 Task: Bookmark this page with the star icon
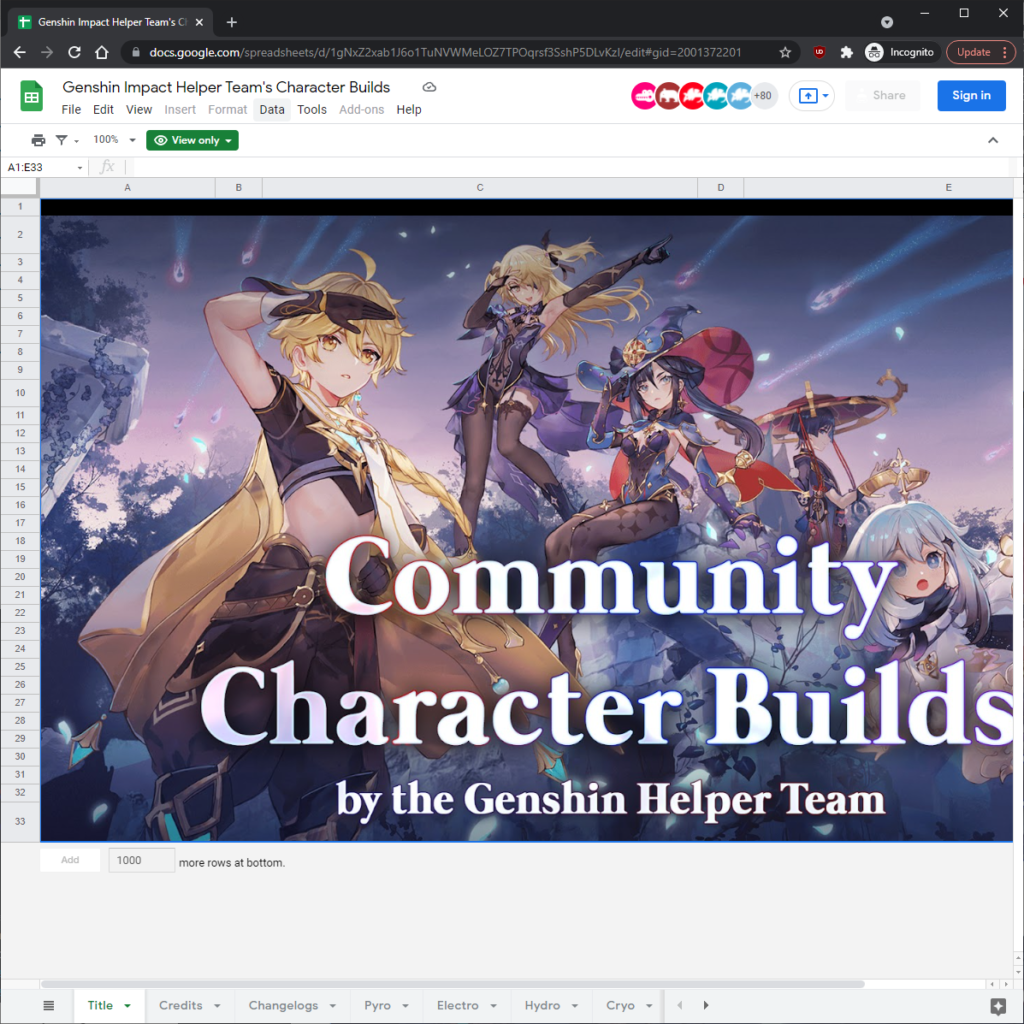(785, 52)
